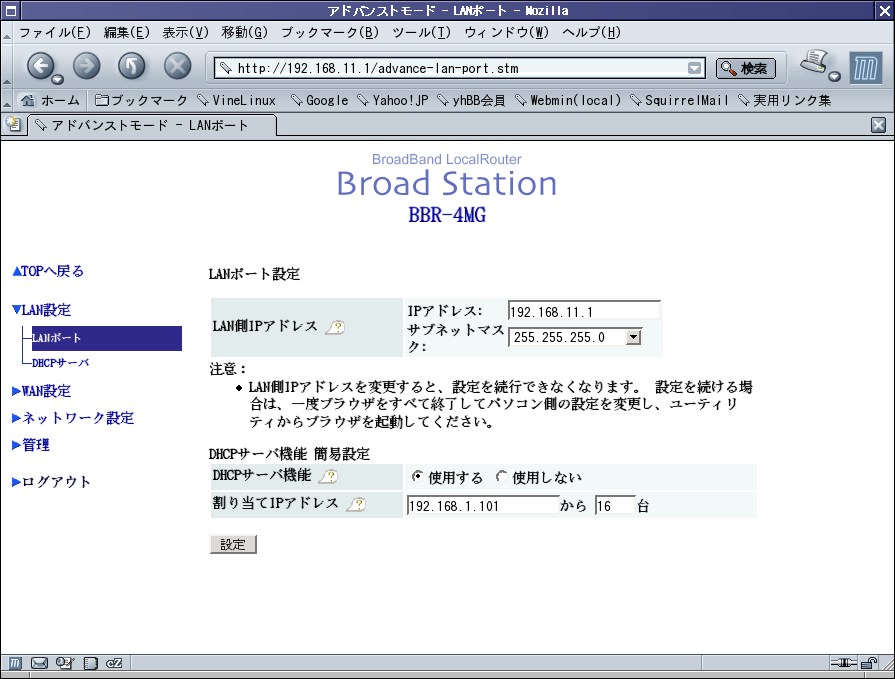This screenshot has height=679, width=895.
Task: Open the Print button dropdown arrow
Action: (834, 76)
